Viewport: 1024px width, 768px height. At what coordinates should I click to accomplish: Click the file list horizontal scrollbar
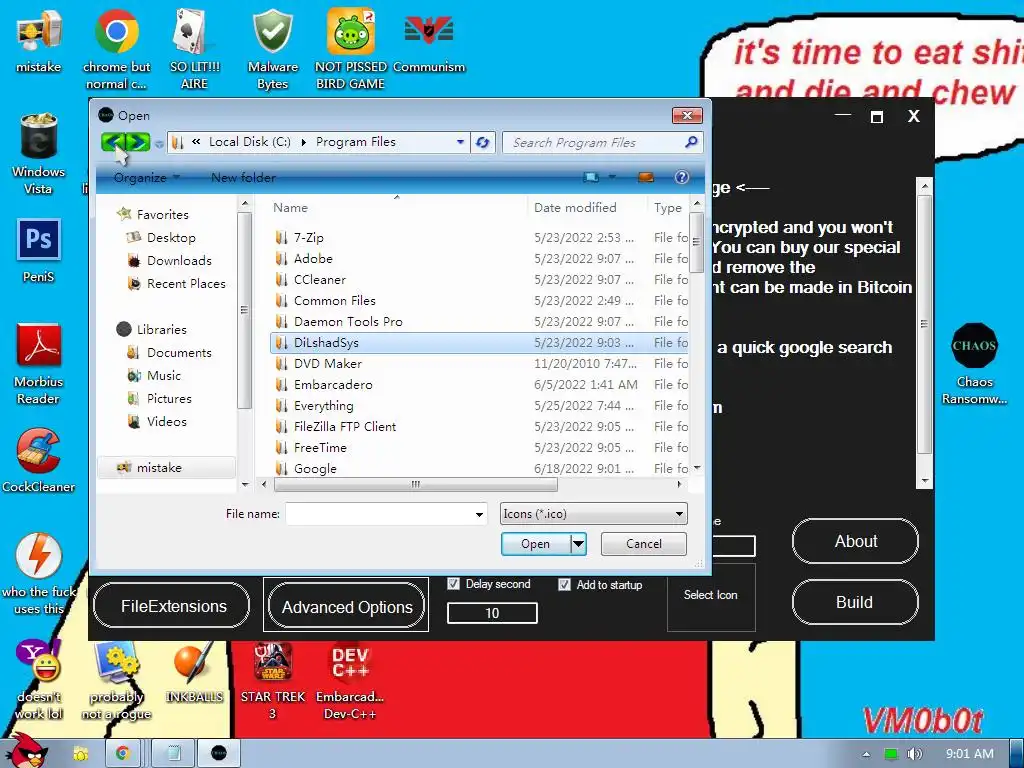[x=415, y=485]
